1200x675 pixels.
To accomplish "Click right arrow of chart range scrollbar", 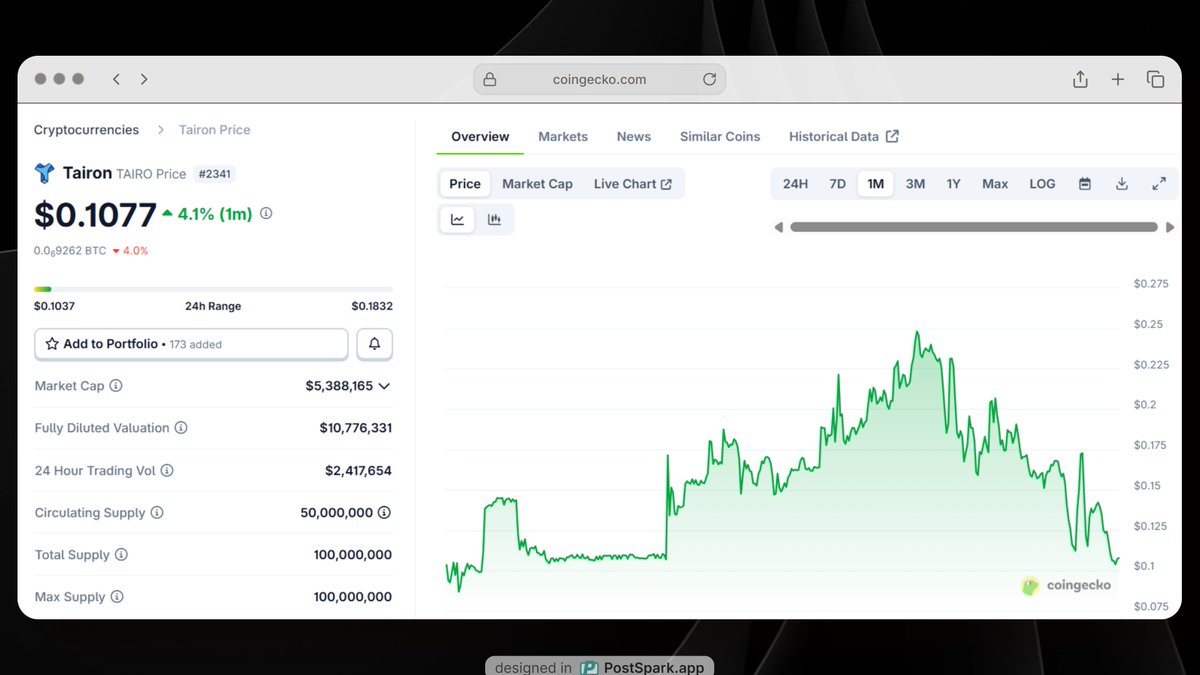I will 1170,227.
